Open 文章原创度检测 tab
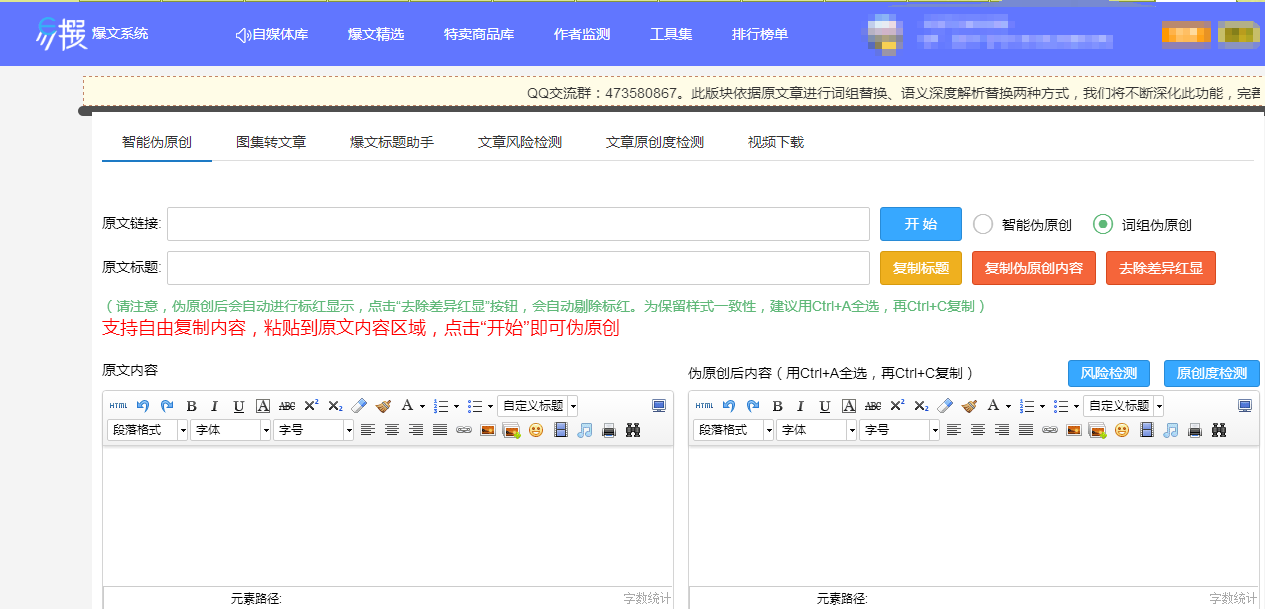This screenshot has height=609, width=1265. point(655,143)
